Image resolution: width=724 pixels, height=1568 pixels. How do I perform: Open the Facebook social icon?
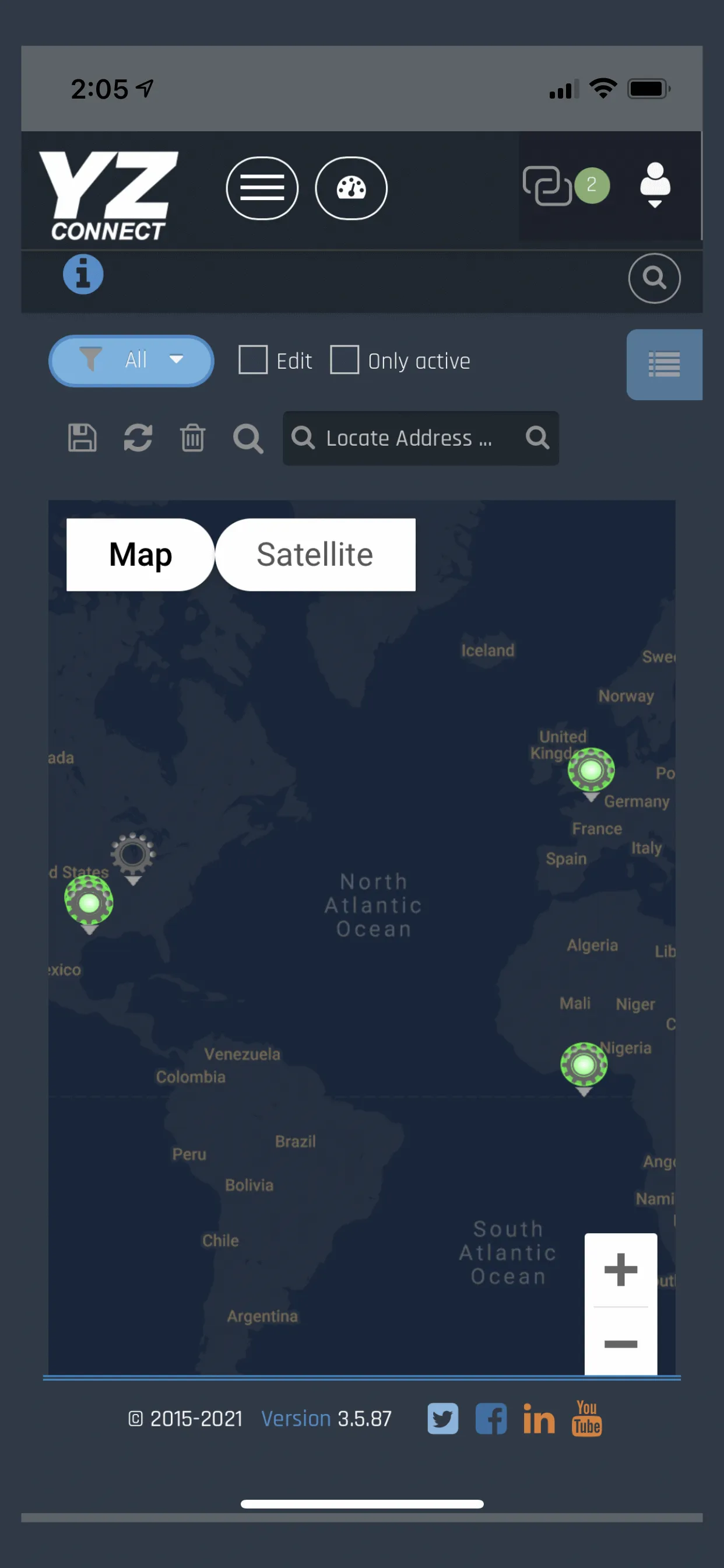(491, 1419)
